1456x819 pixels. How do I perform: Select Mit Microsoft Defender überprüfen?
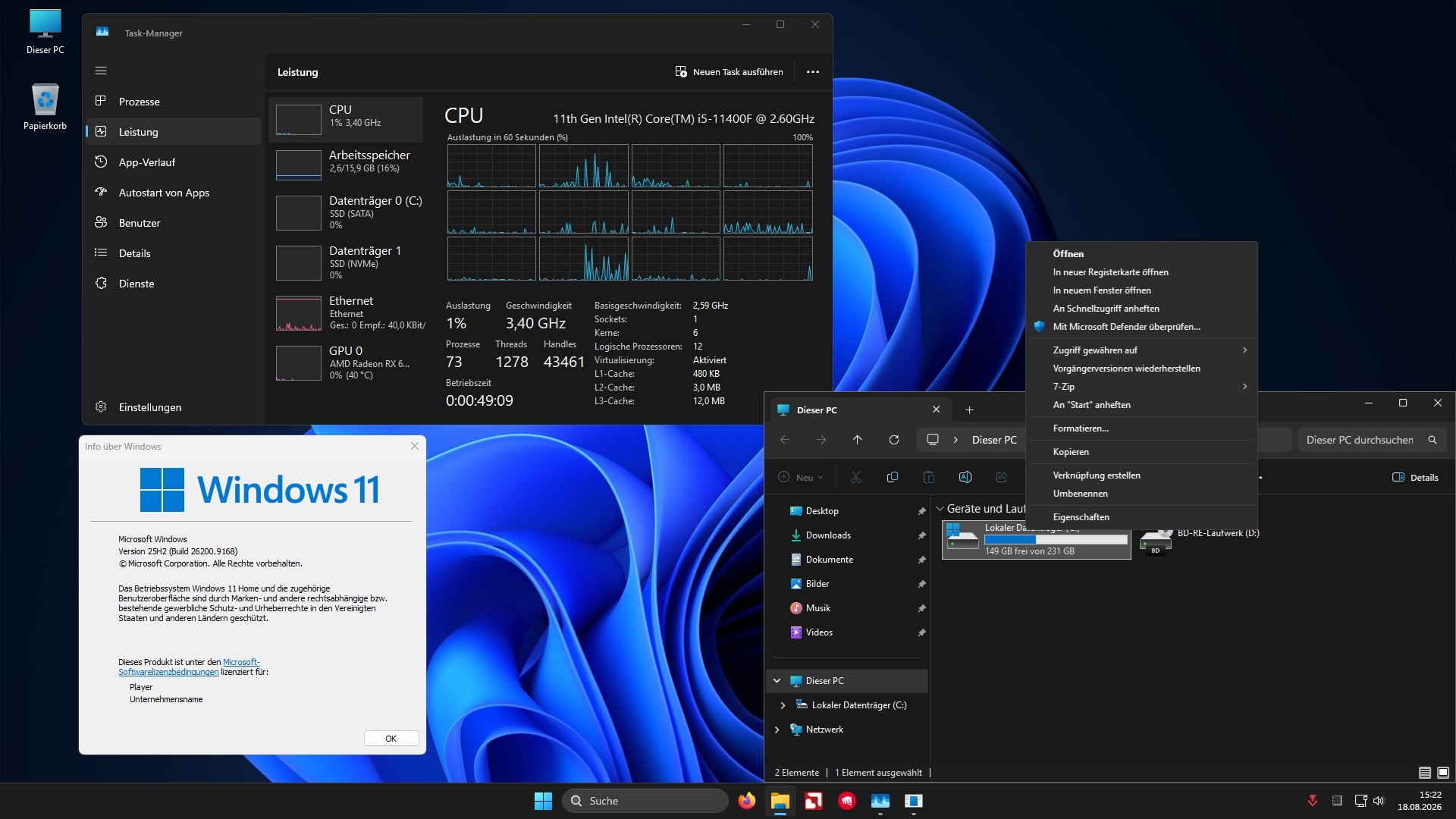pos(1141,327)
